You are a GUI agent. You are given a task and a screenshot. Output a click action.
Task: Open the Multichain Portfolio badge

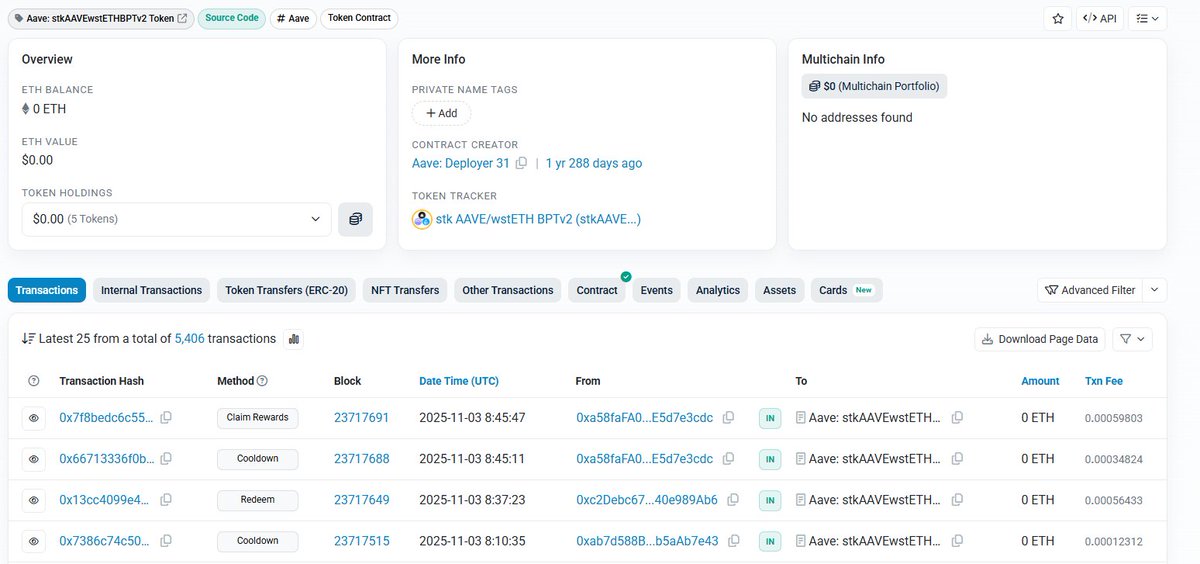(x=874, y=86)
